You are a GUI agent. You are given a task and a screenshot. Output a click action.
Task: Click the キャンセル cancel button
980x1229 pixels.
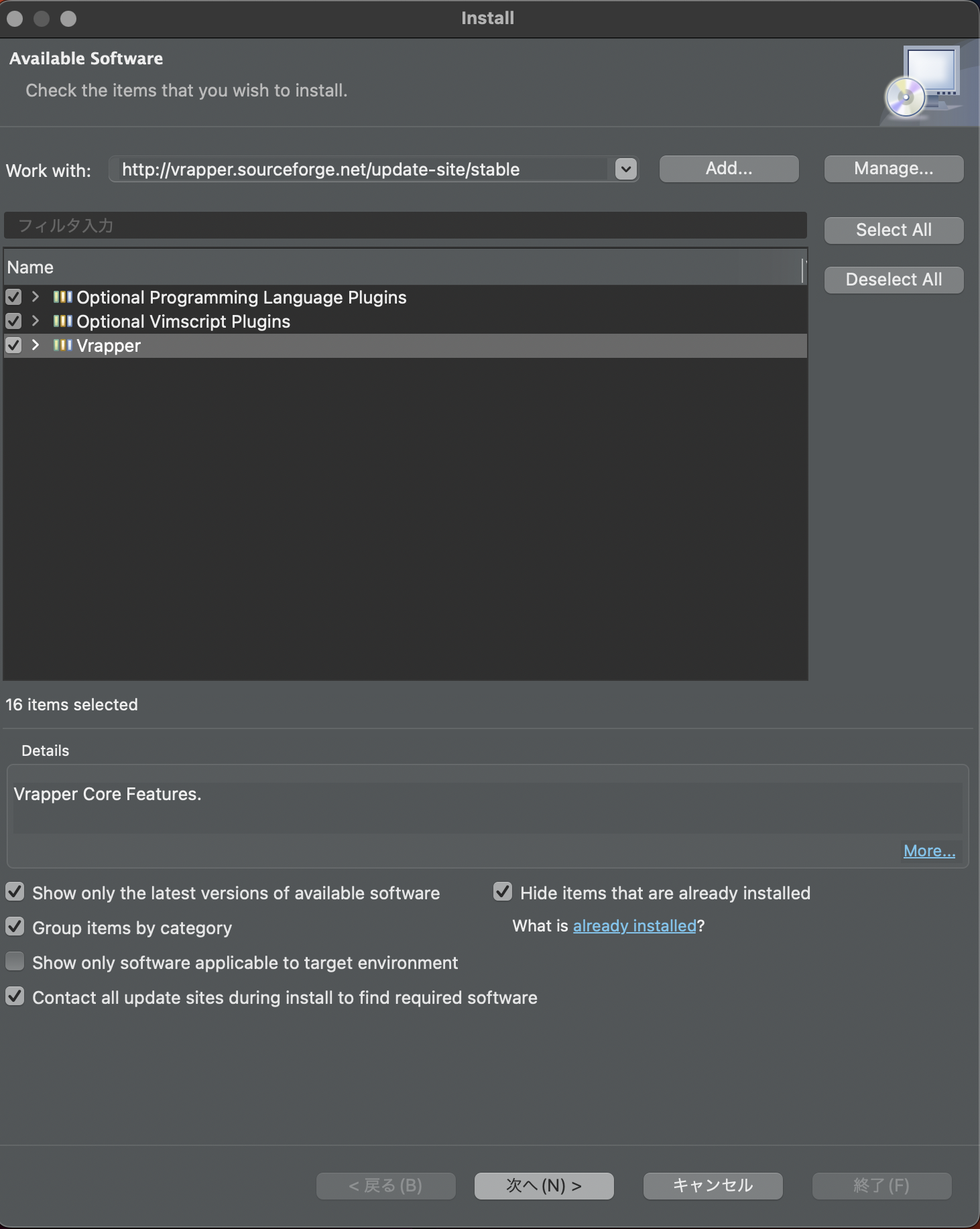[713, 1186]
